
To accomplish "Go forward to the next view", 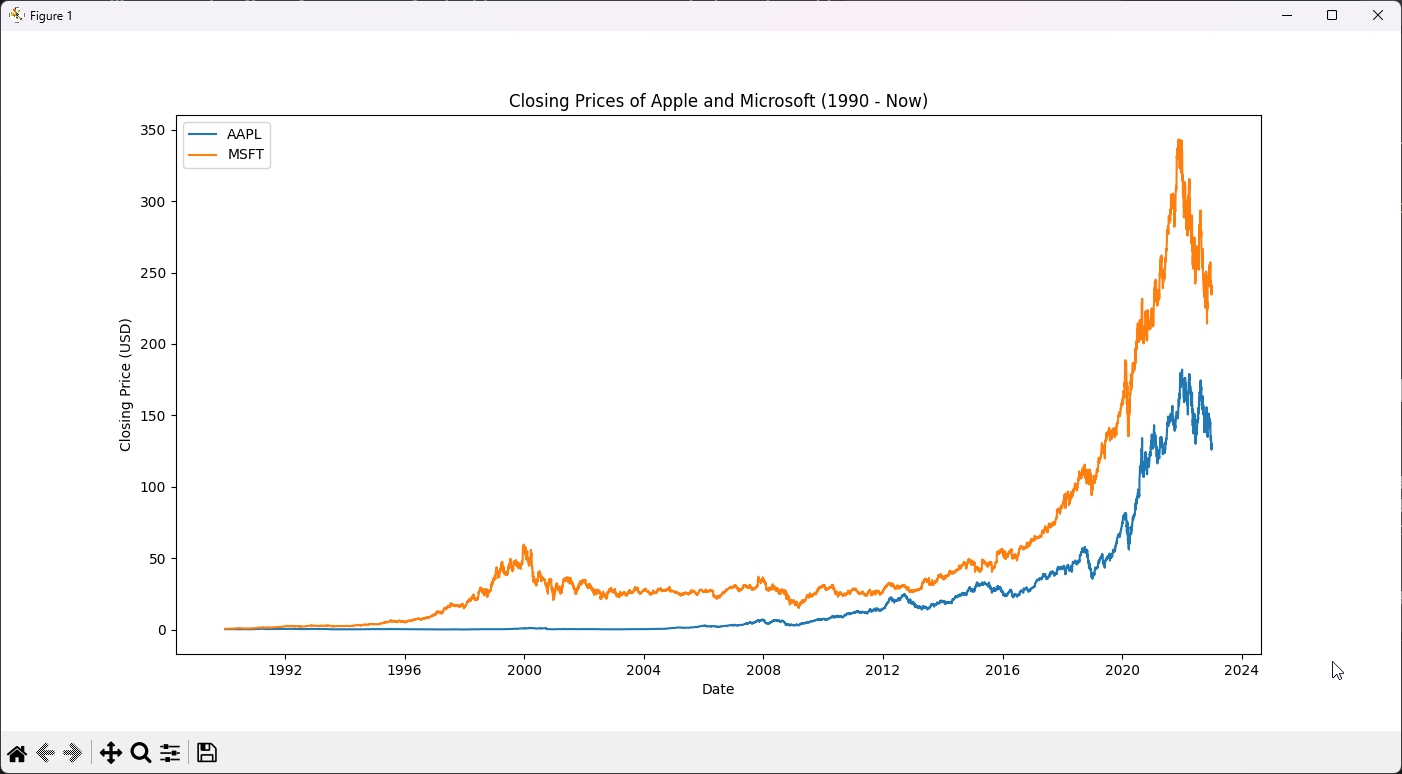I will click(73, 753).
